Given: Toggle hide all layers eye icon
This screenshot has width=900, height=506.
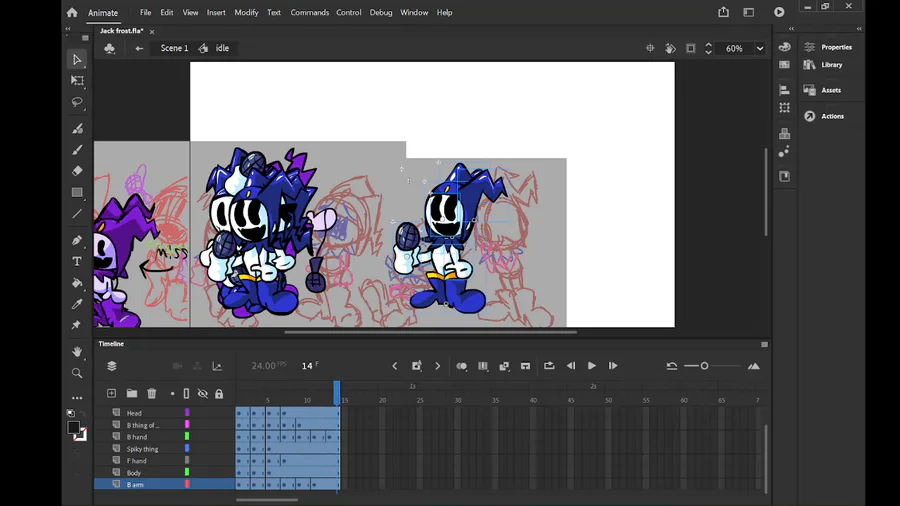Looking at the screenshot, I should (x=203, y=394).
